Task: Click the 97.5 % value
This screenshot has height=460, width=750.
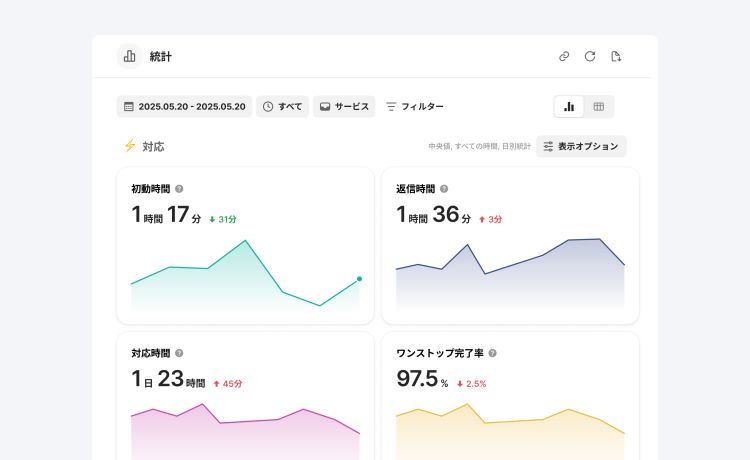Action: (x=422, y=379)
